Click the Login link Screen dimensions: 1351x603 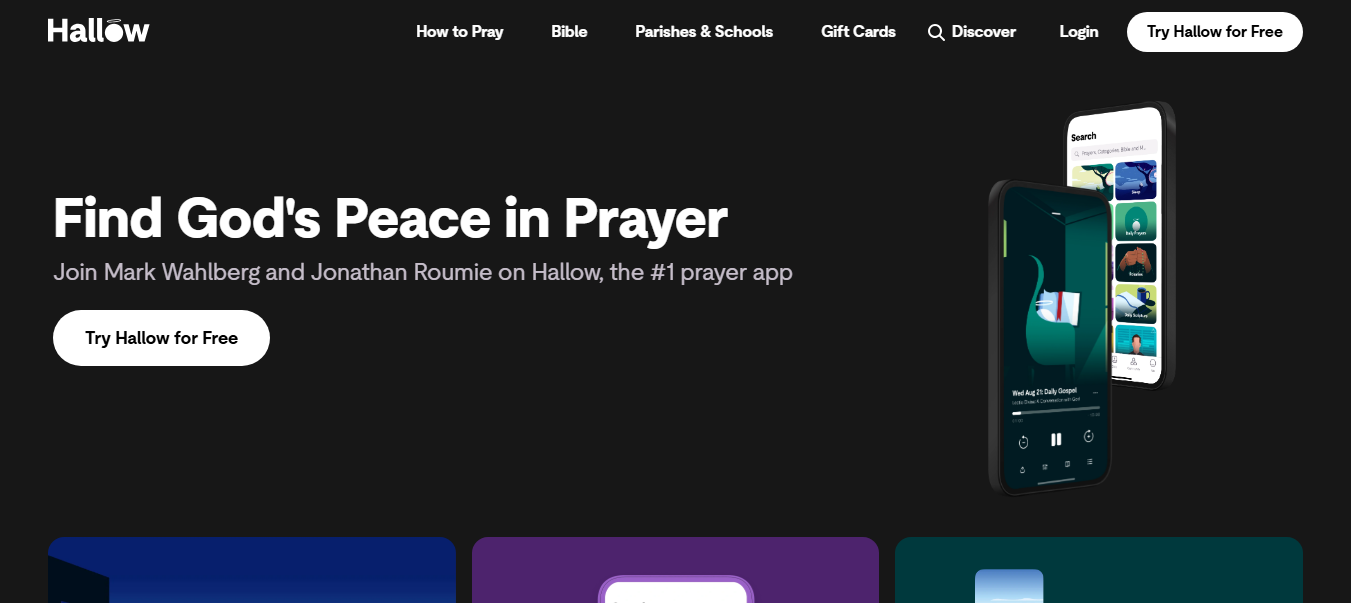[x=1078, y=32]
